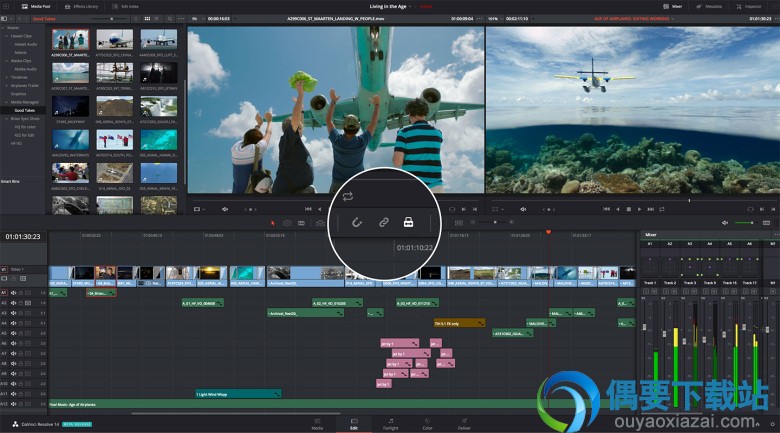This screenshot has height=433, width=780.
Task: Select the Selection Mode arrow tool
Action: point(273,223)
